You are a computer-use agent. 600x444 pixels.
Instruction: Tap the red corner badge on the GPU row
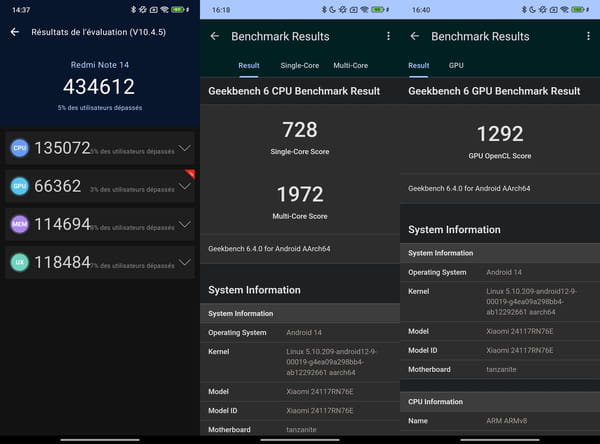pyautogui.click(x=191, y=173)
